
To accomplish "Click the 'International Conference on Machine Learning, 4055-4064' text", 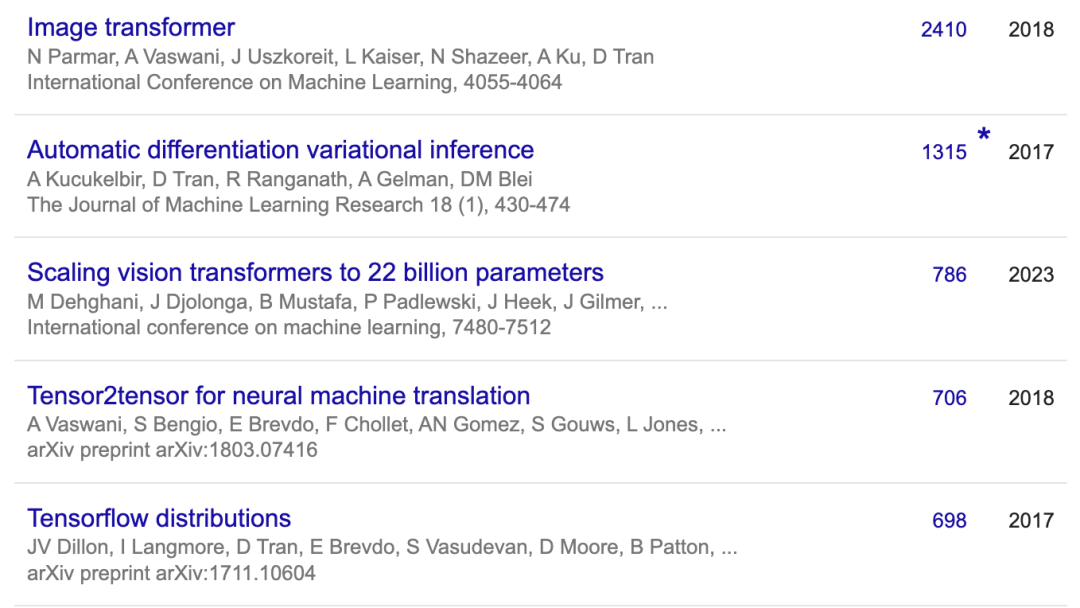I will point(294,82).
